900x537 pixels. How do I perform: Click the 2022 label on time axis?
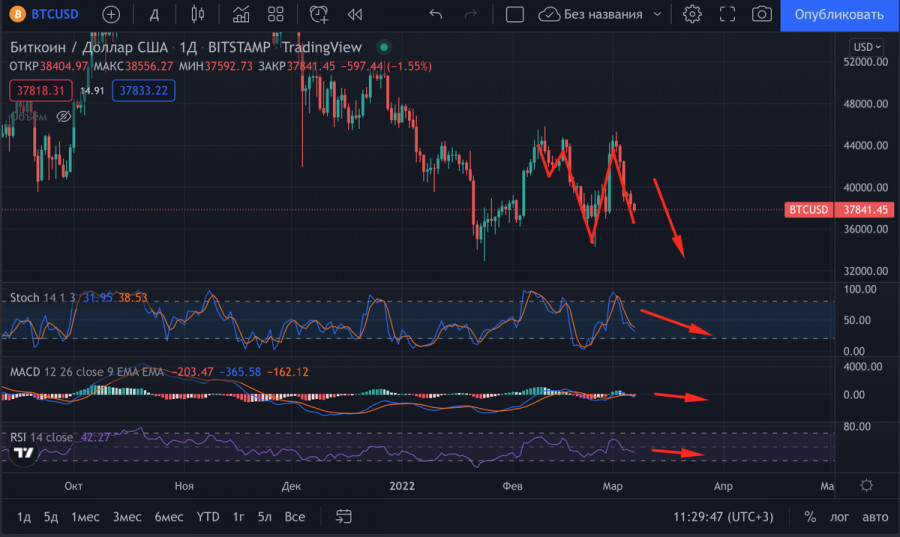(402, 486)
